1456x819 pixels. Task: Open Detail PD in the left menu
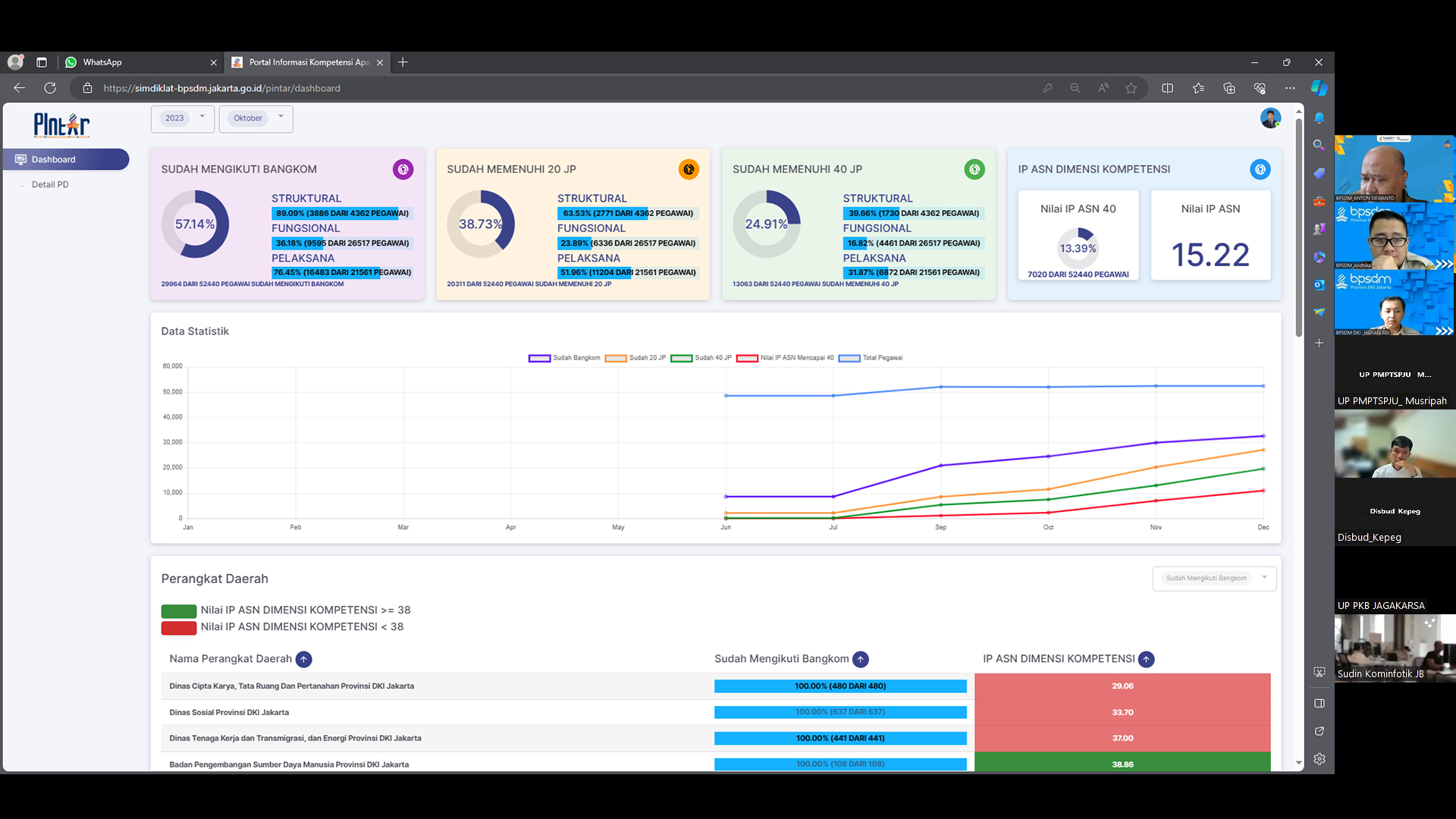(x=50, y=184)
